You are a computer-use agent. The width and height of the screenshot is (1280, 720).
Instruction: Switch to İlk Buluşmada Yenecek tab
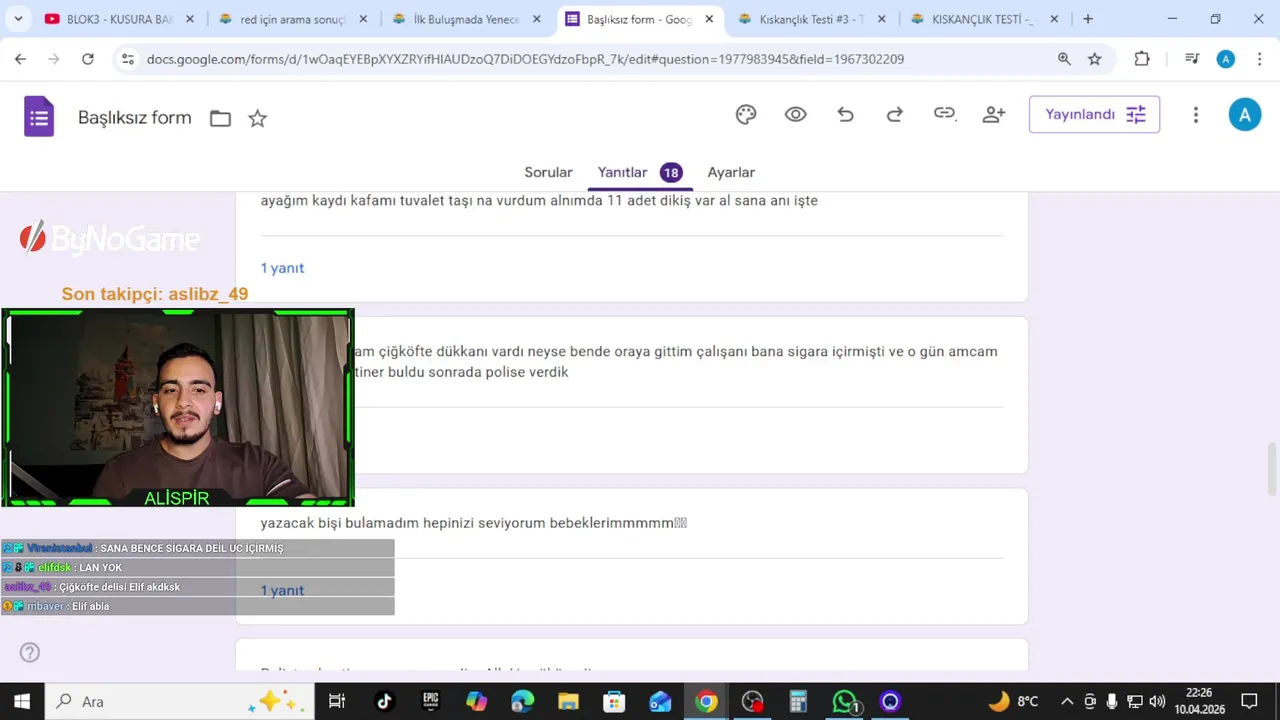[x=467, y=19]
